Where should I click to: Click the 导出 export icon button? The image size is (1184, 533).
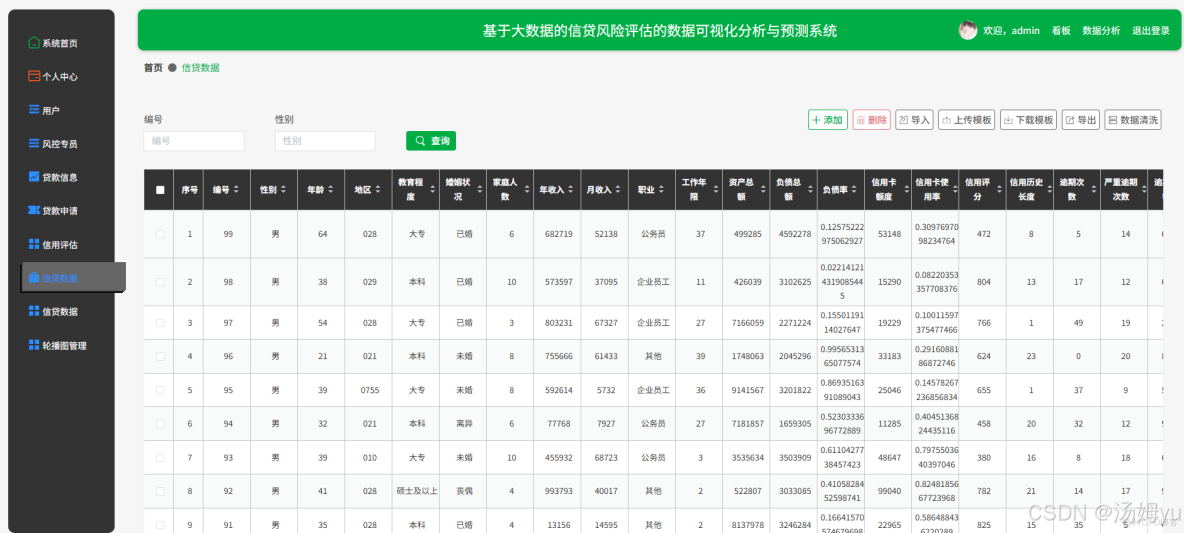[1081, 120]
